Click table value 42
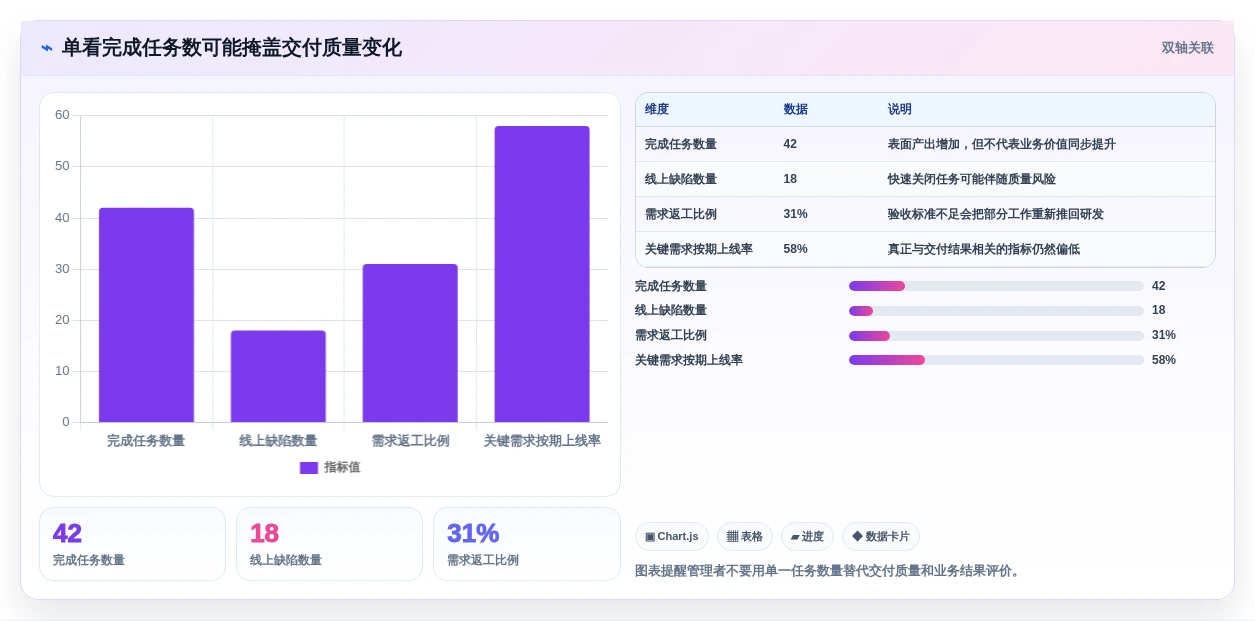 [790, 144]
